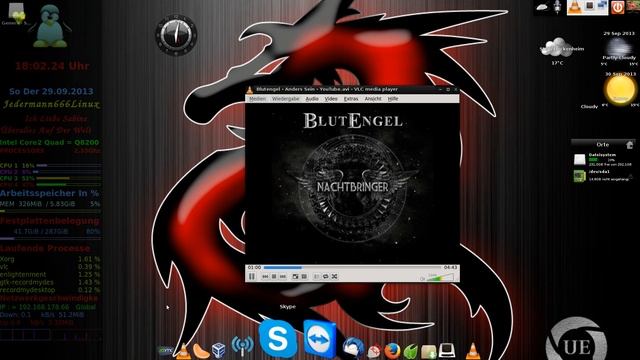Image resolution: width=640 pixels, height=360 pixels.
Task: Open Dateisystem in Orte panel
Action: pos(603,159)
